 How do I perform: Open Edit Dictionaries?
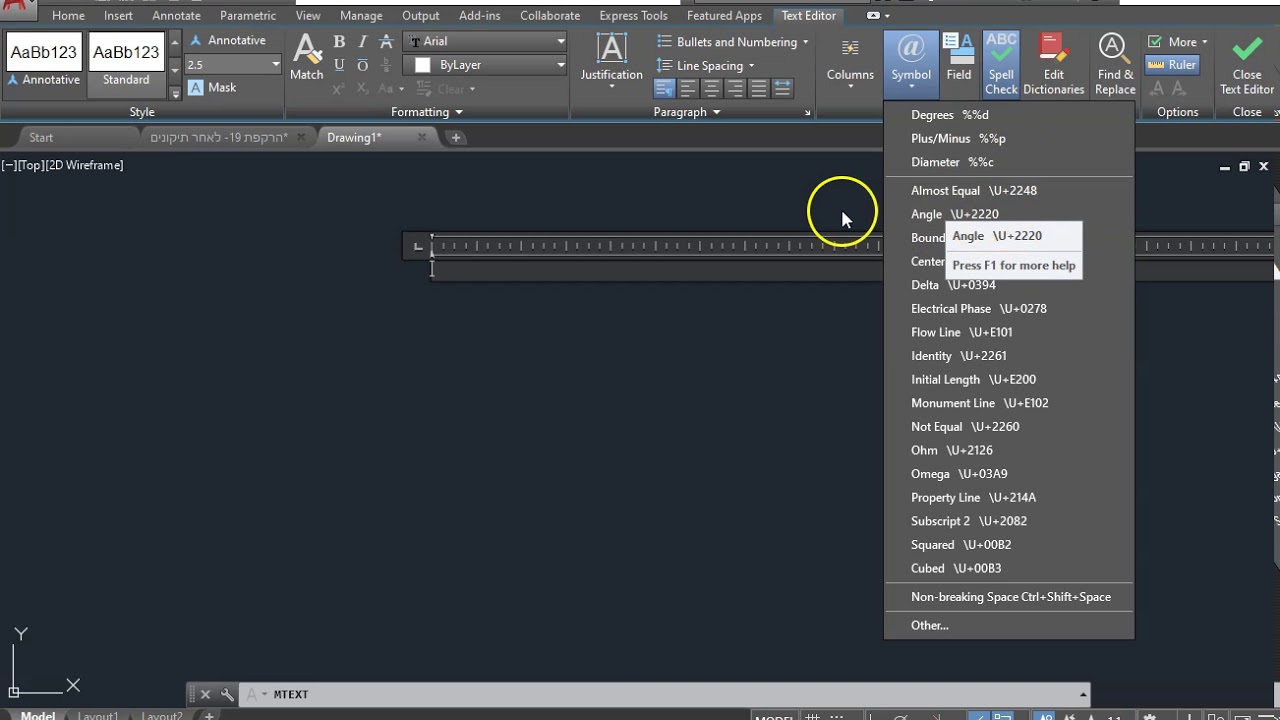1053,64
